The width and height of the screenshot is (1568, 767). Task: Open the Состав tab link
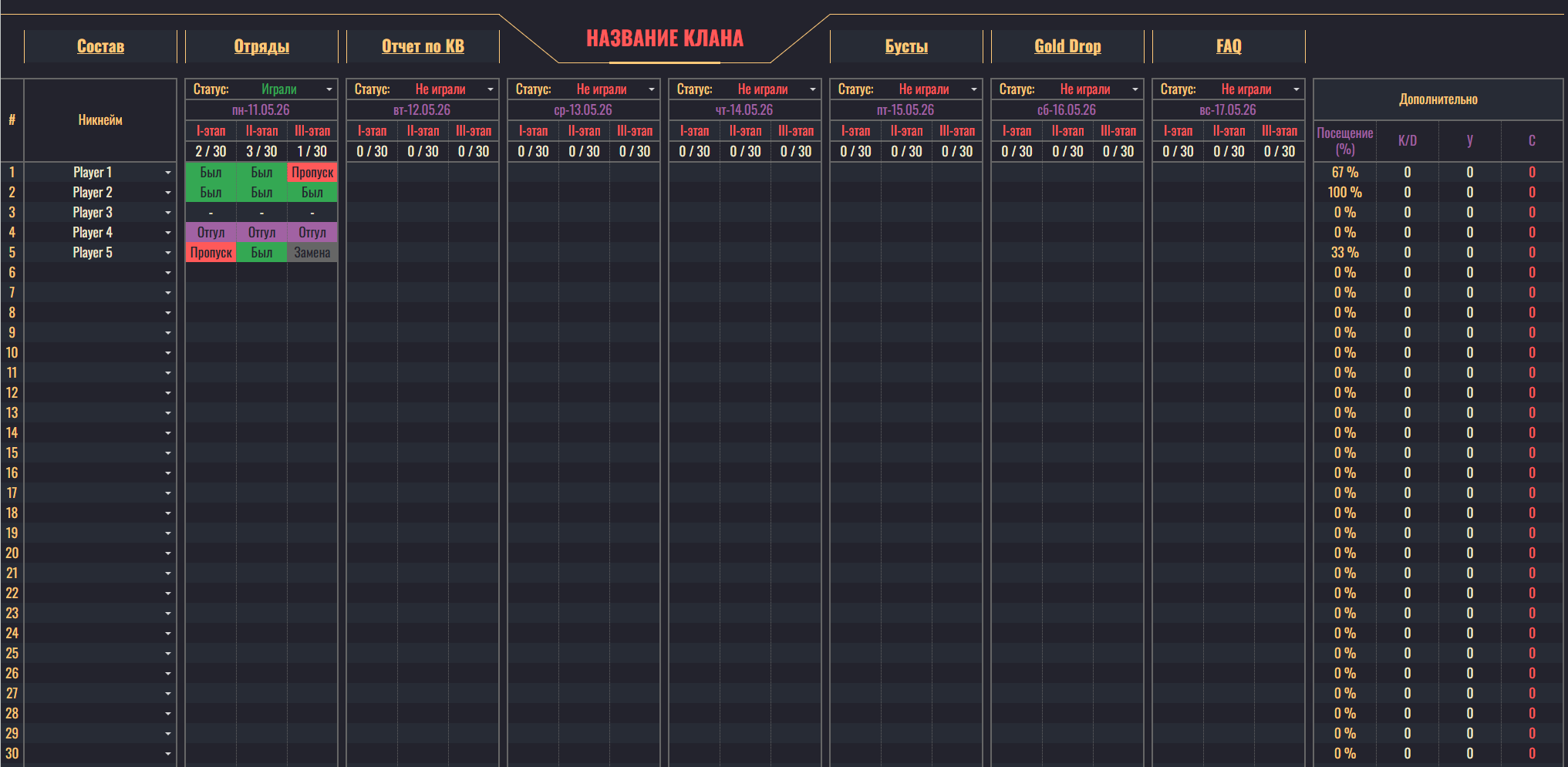(x=100, y=46)
